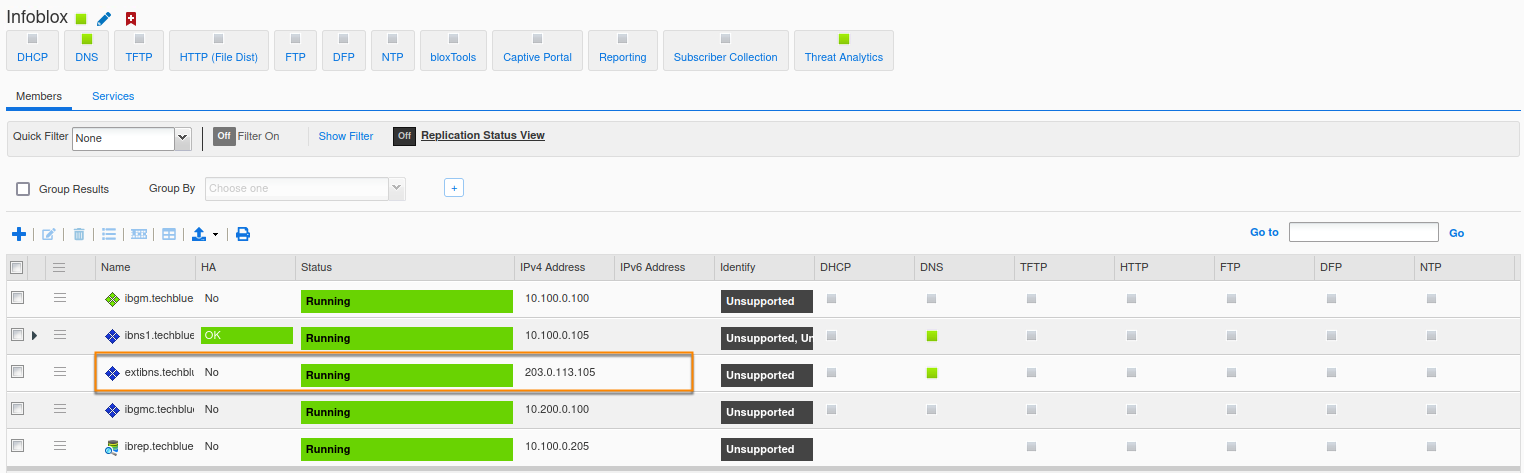Click the blue pencil edit icon beside Infoblox
The width and height of the screenshot is (1524, 473).
pyautogui.click(x=104, y=19)
